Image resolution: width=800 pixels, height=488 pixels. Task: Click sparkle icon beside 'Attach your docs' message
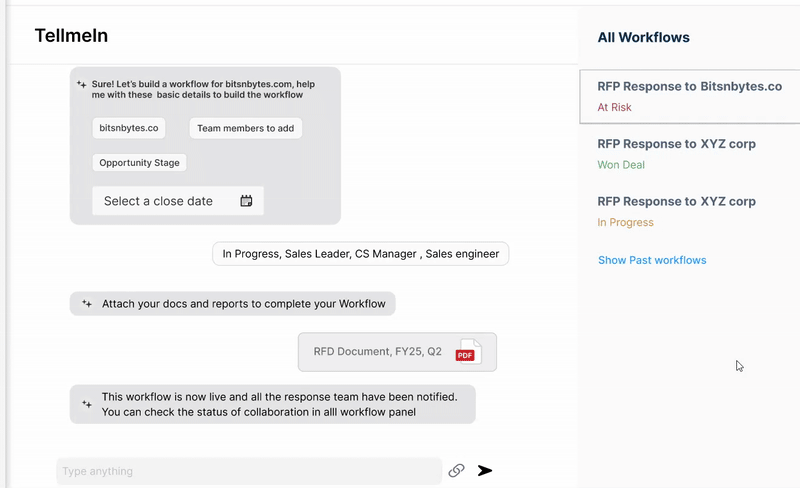[87, 304]
